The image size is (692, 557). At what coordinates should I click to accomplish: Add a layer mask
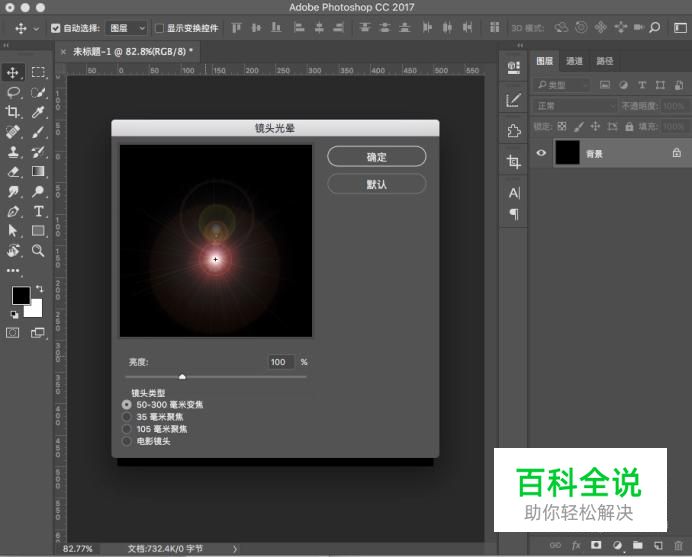(596, 545)
